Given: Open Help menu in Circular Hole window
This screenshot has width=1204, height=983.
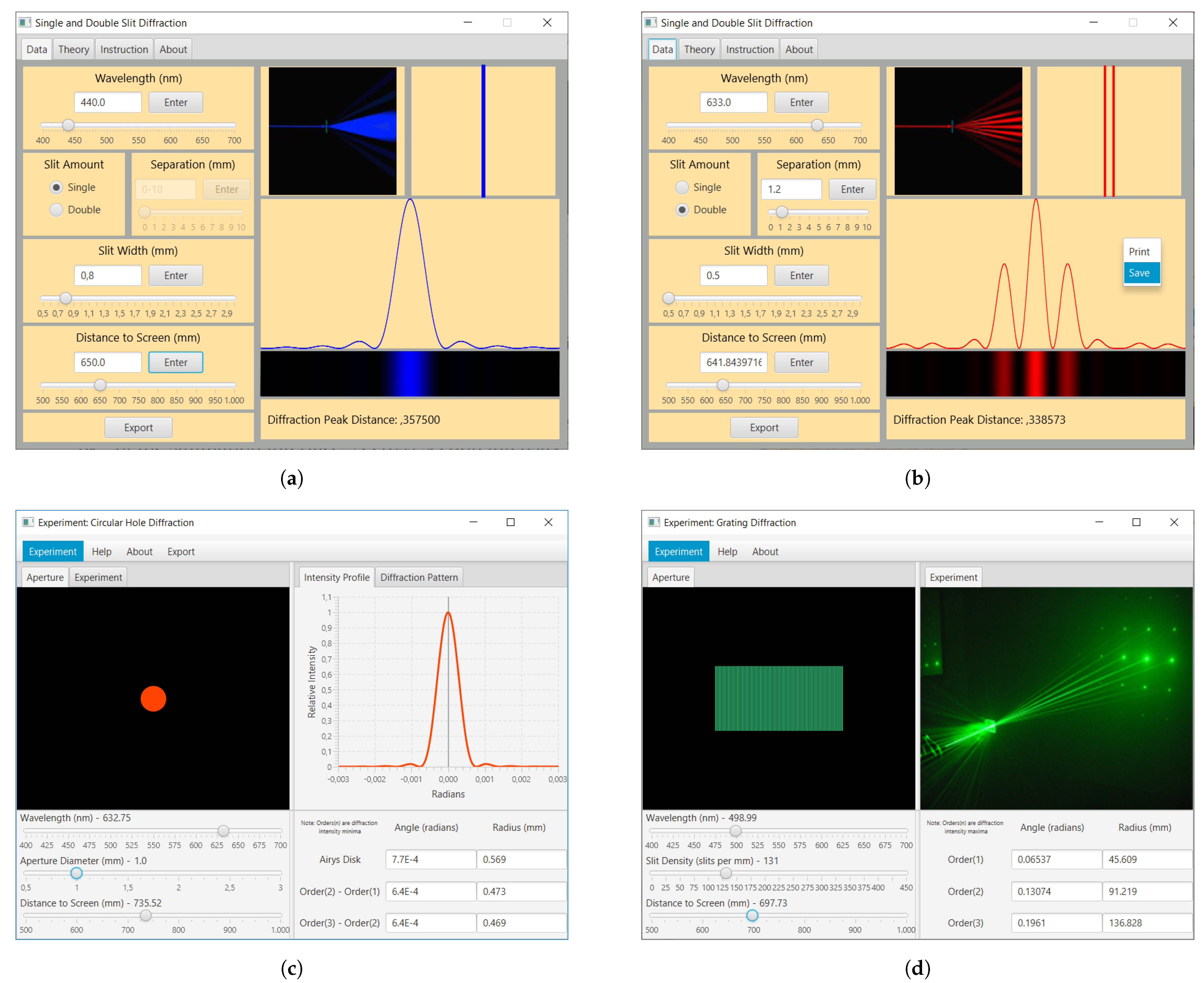Looking at the screenshot, I should click(101, 552).
